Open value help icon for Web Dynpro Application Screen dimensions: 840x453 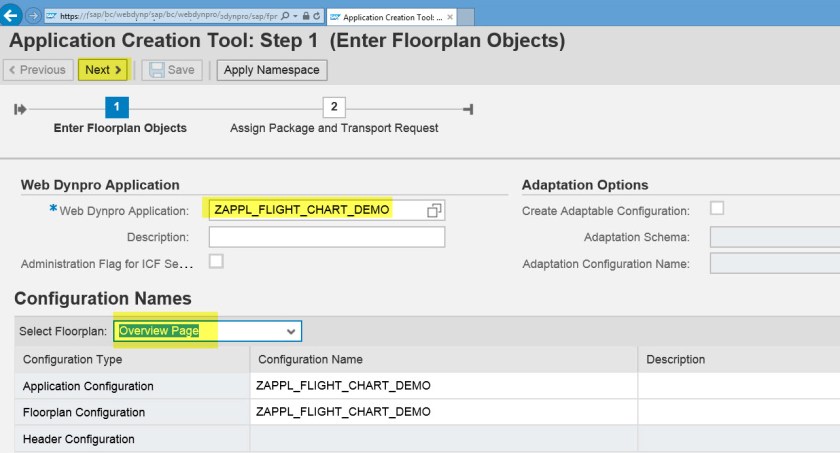[x=434, y=210]
